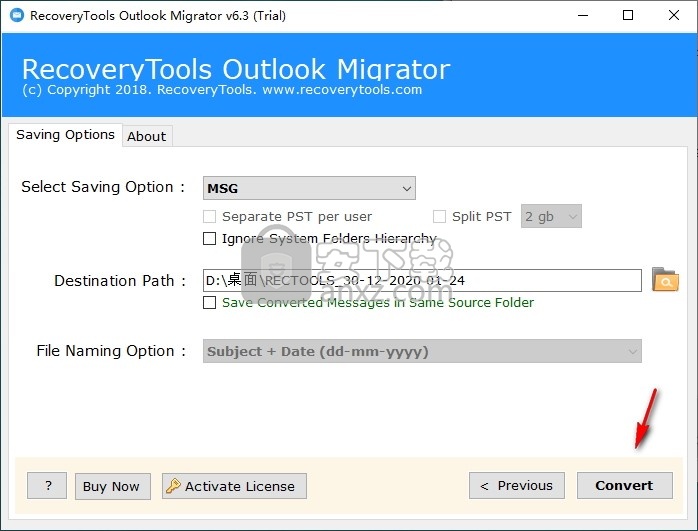Viewport: 698px width, 531px height.
Task: Click the key icon on Activate License
Action: click(x=173, y=486)
